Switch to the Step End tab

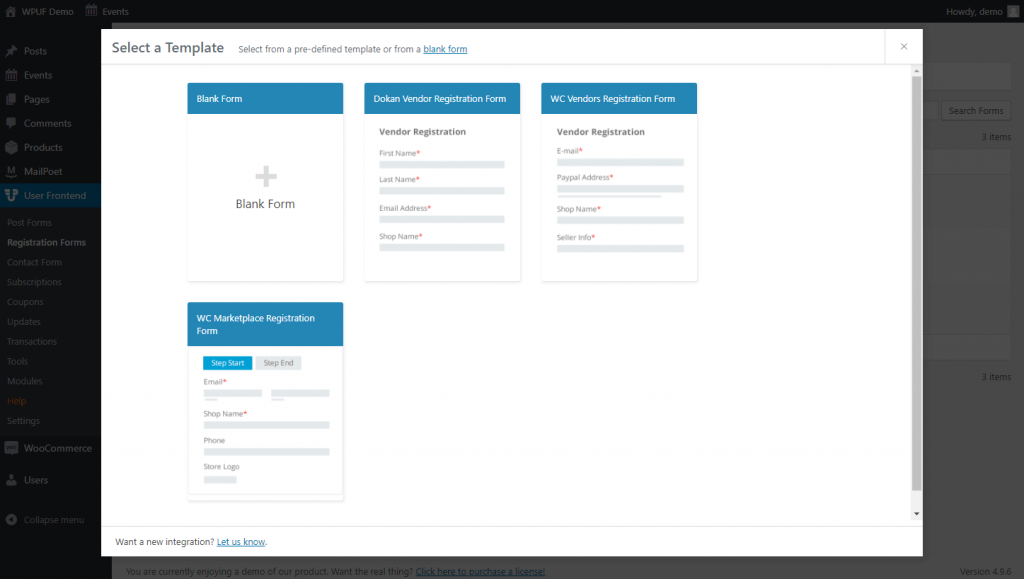click(278, 362)
